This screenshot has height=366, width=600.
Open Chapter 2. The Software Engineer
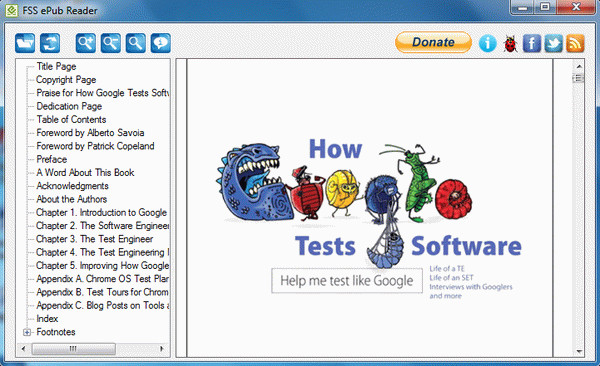(x=103, y=225)
